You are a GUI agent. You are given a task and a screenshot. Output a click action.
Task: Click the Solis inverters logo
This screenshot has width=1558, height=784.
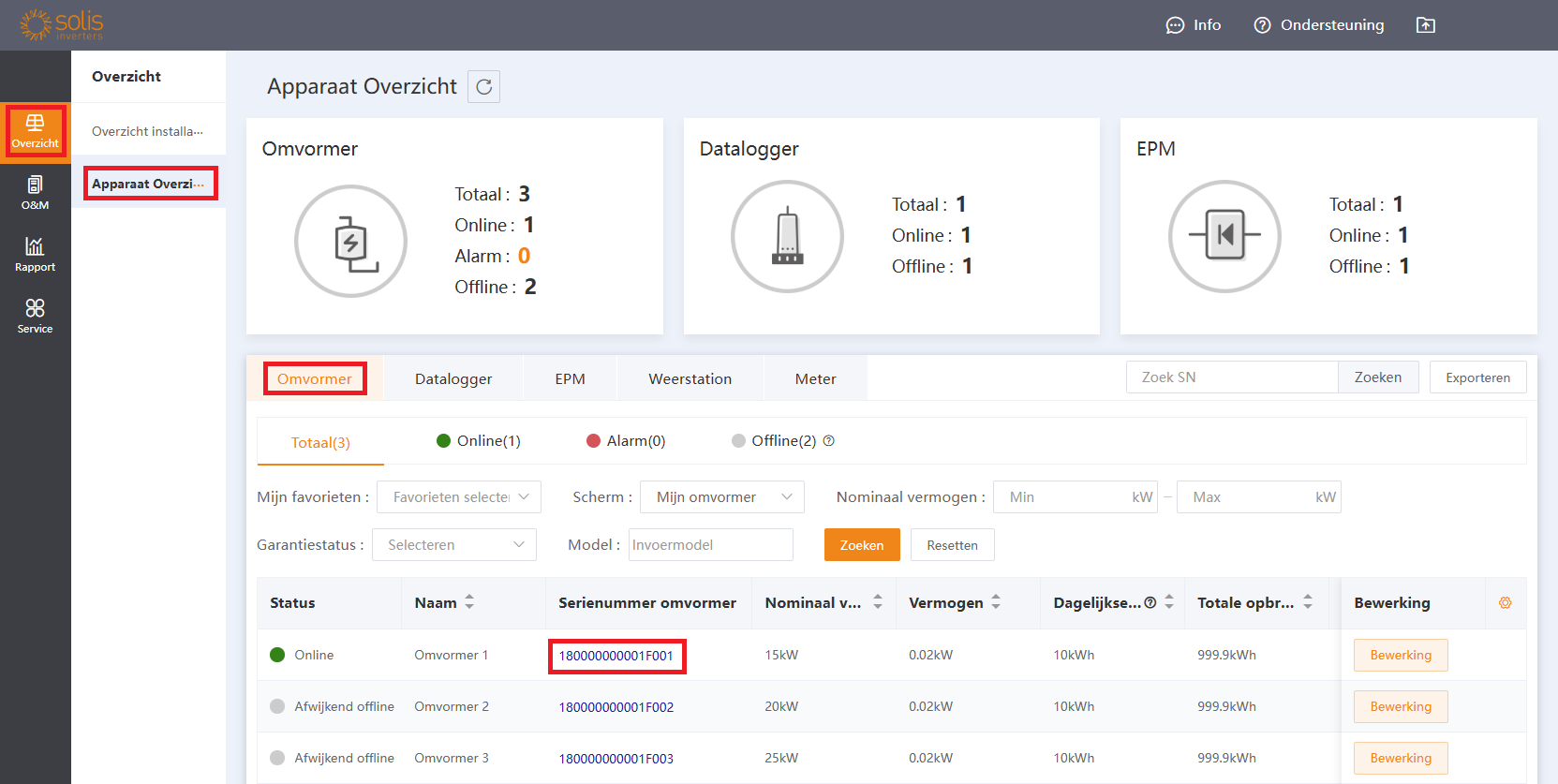(62, 24)
